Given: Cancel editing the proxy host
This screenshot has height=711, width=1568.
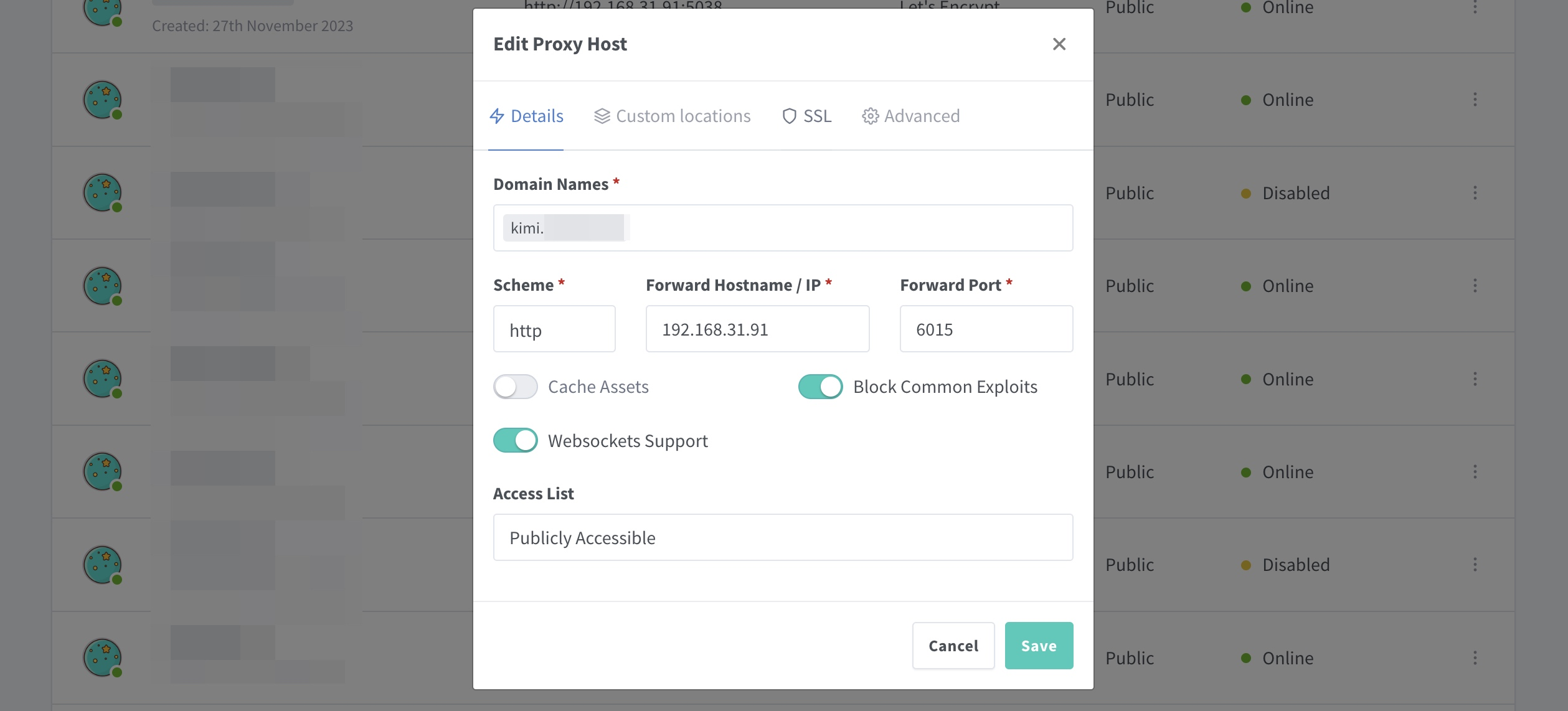Looking at the screenshot, I should point(953,646).
